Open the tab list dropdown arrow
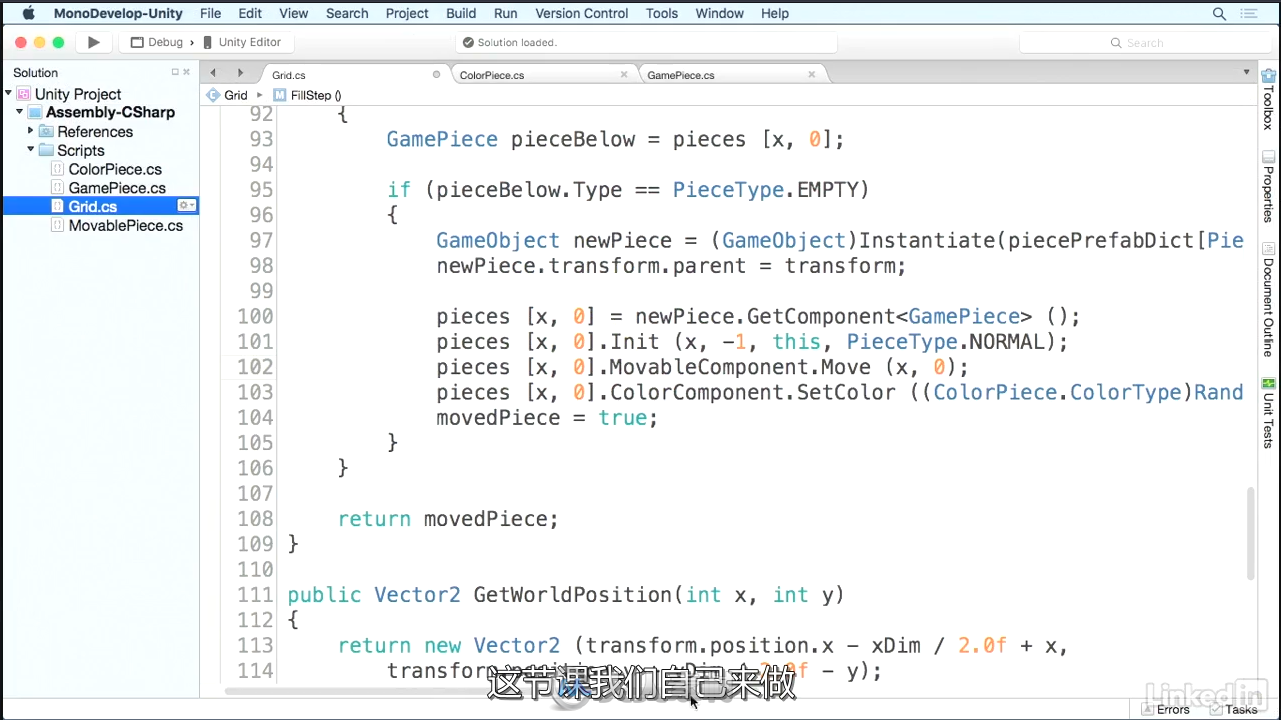 [x=1246, y=72]
